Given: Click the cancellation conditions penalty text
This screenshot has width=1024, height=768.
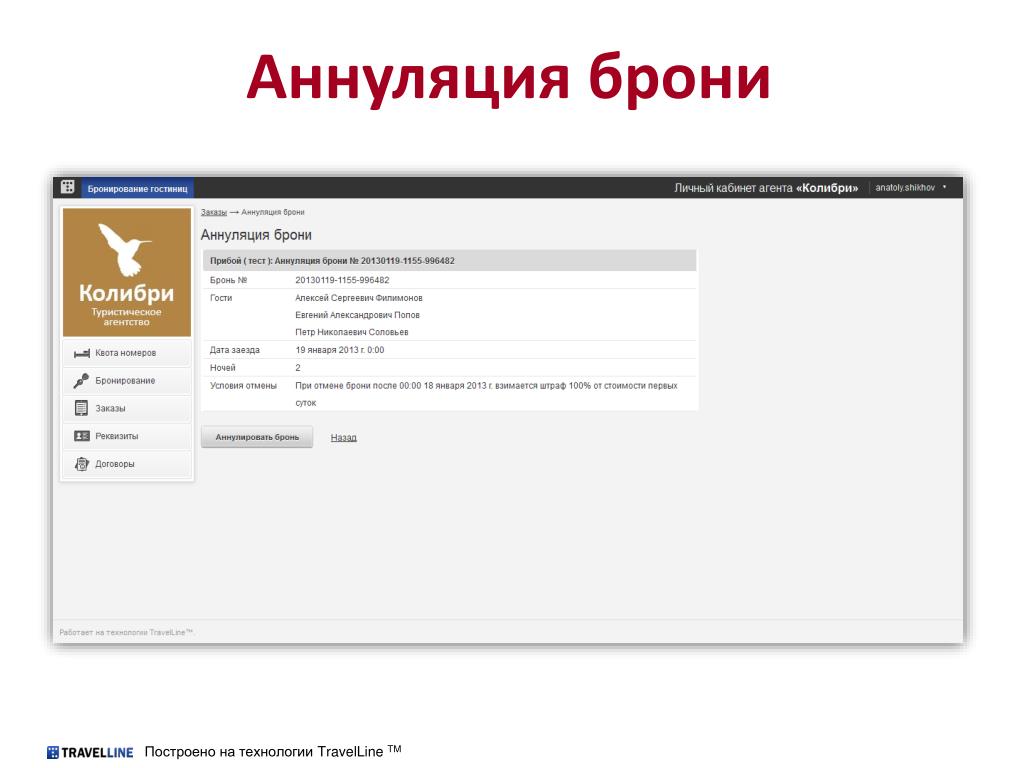Looking at the screenshot, I should (x=486, y=394).
